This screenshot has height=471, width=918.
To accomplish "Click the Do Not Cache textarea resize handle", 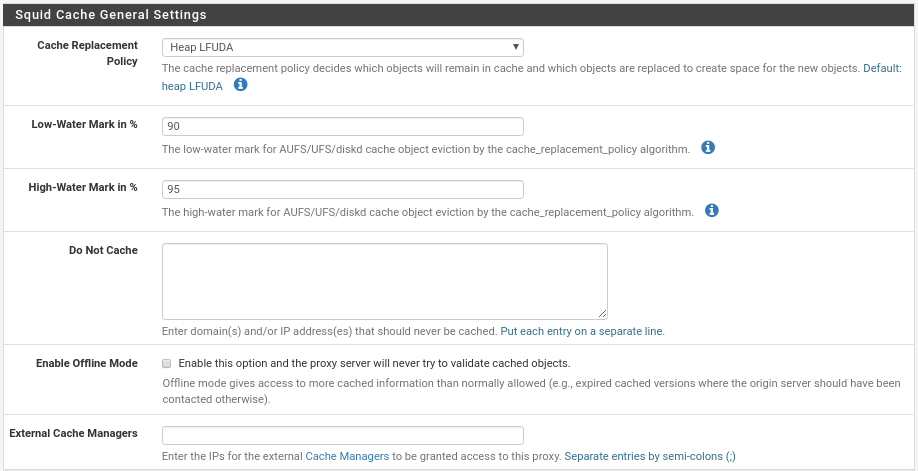I will [602, 315].
